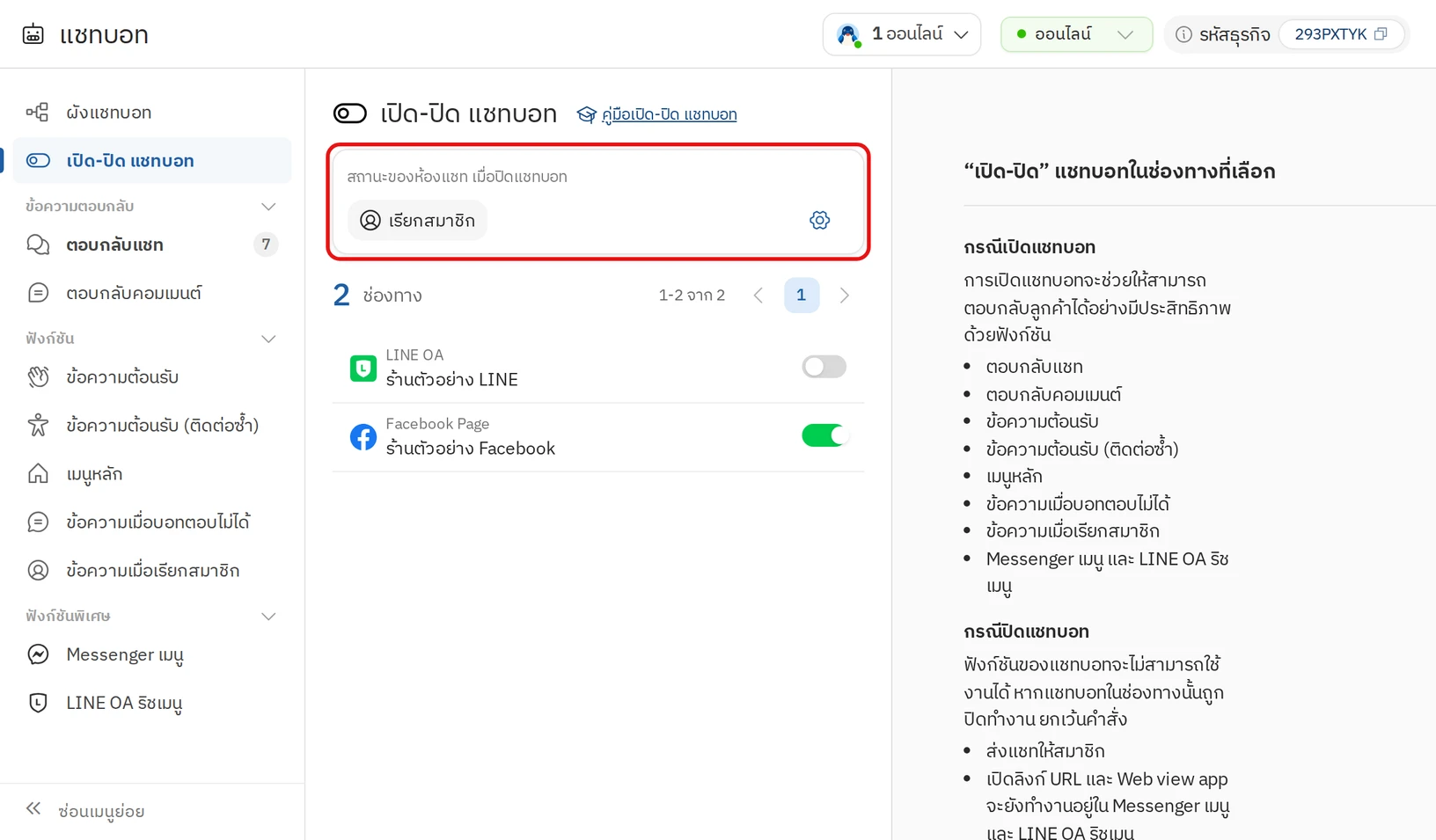Viewport: 1436px width, 840px height.
Task: Collapse the ฟังก์ชันพิเศษ section
Action: (x=268, y=616)
